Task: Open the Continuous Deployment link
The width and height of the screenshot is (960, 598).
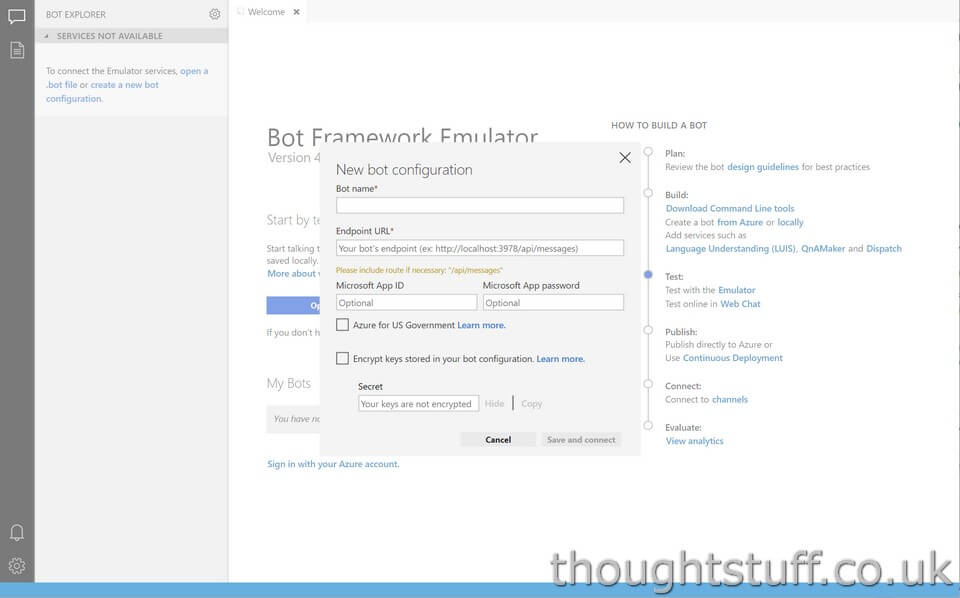Action: click(733, 358)
